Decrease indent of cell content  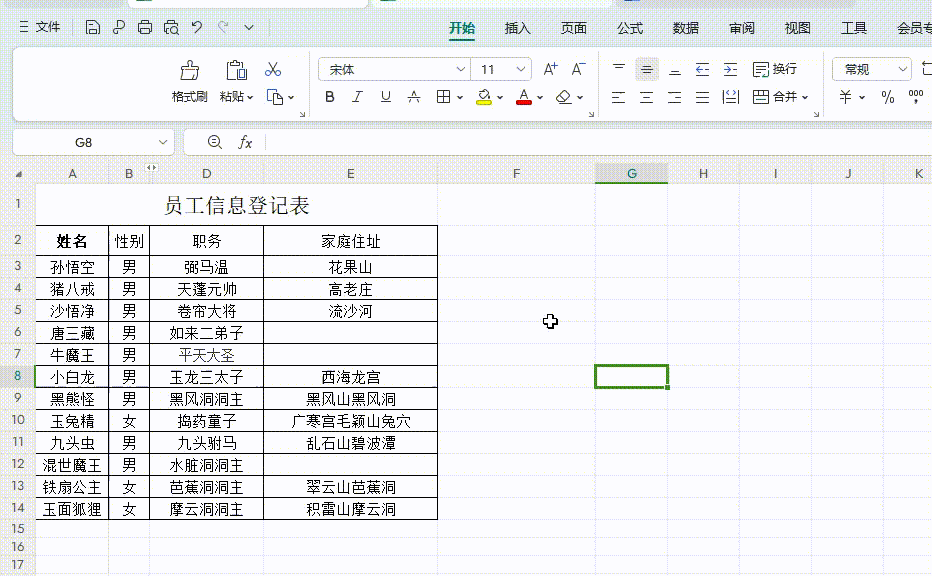click(x=702, y=70)
